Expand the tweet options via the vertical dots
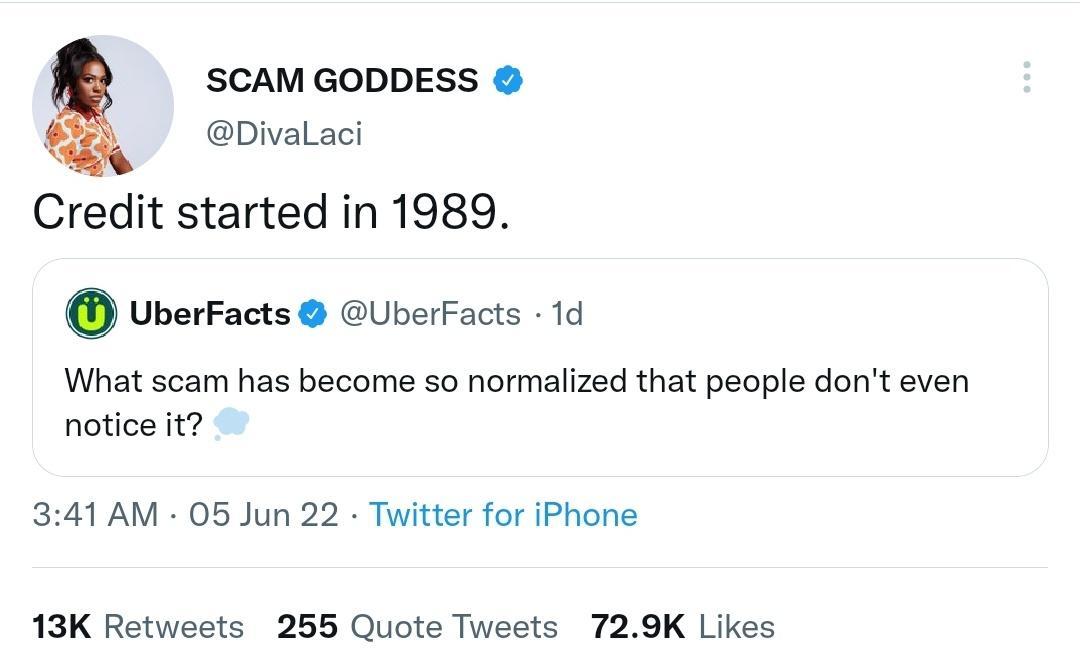This screenshot has width=1080, height=666. click(x=1026, y=78)
